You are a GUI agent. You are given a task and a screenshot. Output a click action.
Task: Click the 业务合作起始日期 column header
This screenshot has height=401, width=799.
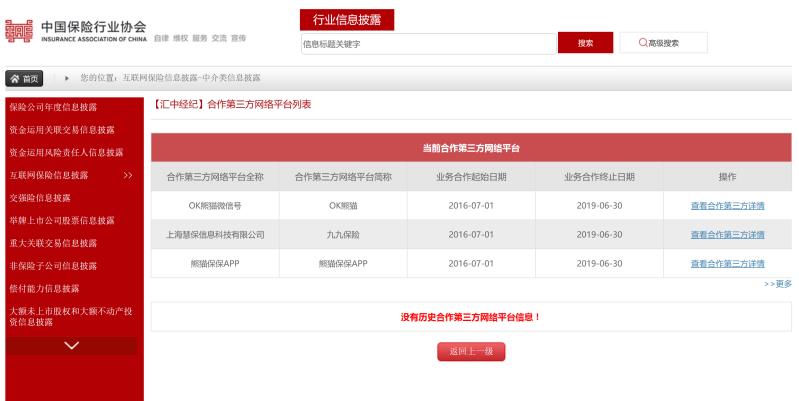(471, 177)
